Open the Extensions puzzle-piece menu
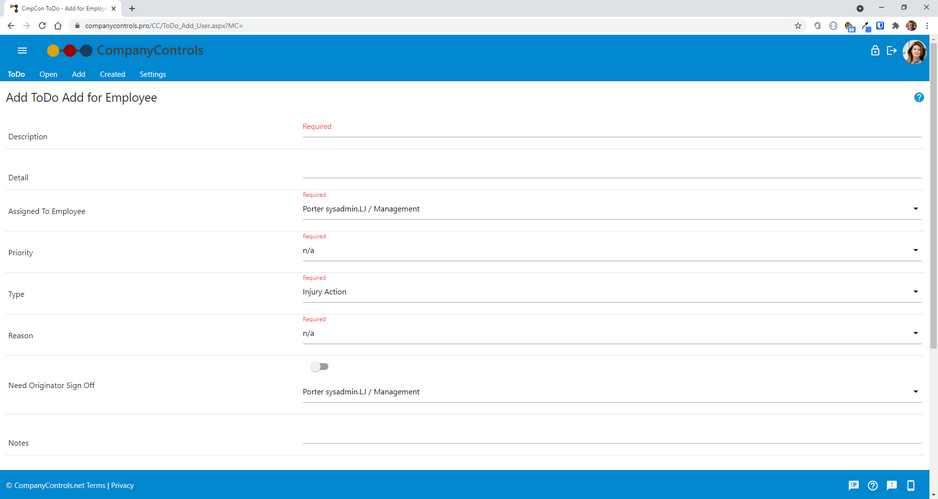 896,26
